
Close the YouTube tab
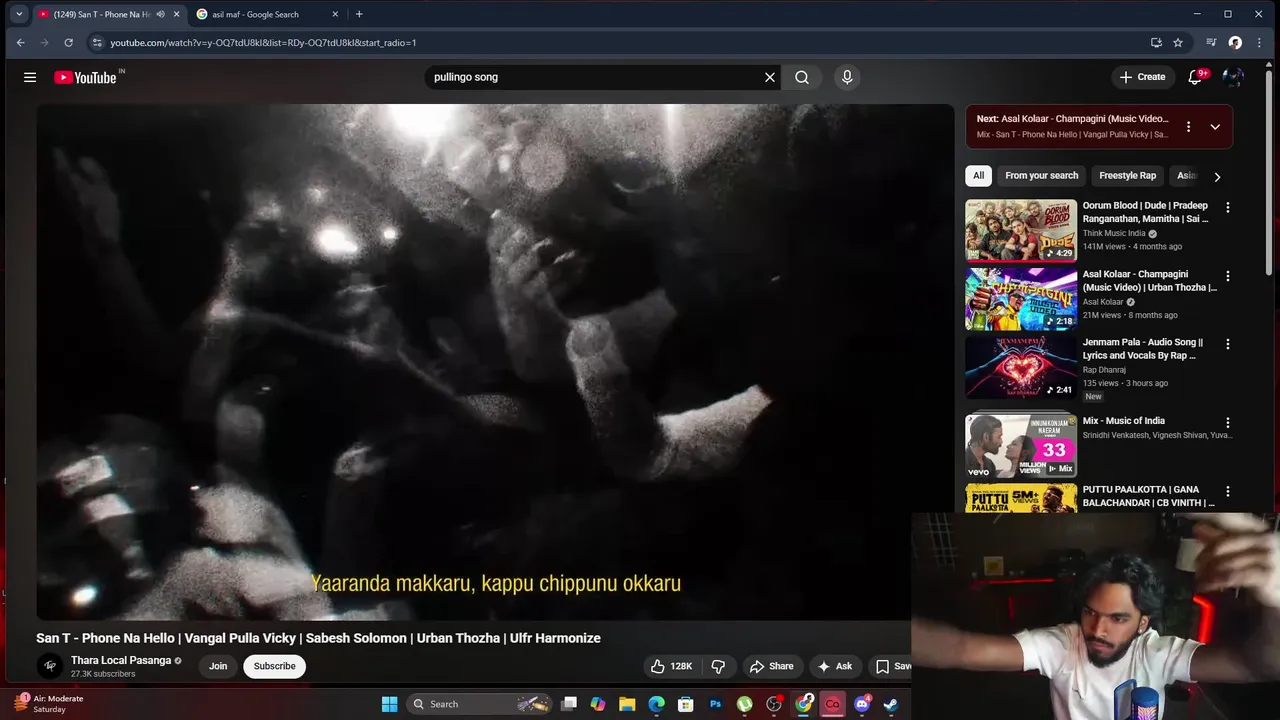(x=177, y=14)
